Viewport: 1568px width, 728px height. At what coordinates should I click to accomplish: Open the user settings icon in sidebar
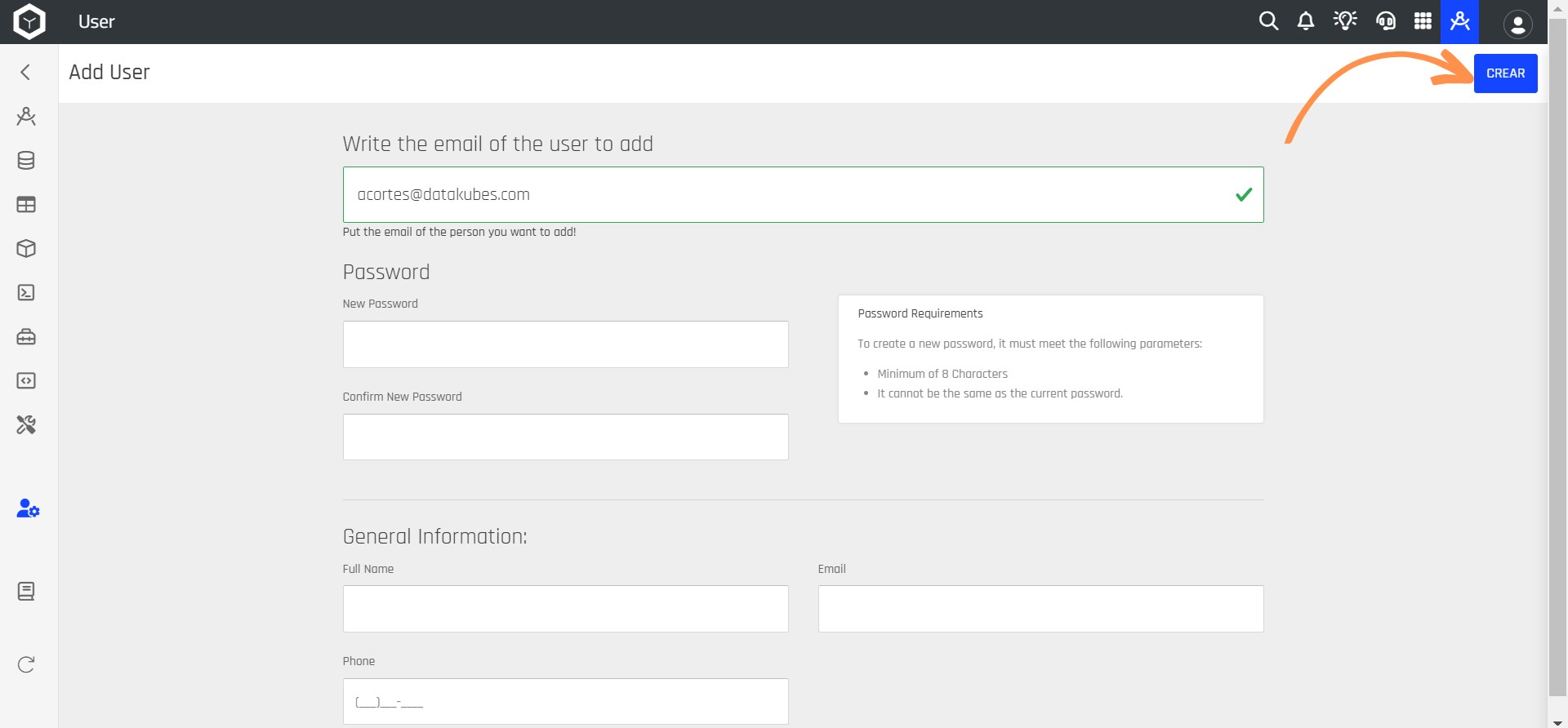coord(28,508)
